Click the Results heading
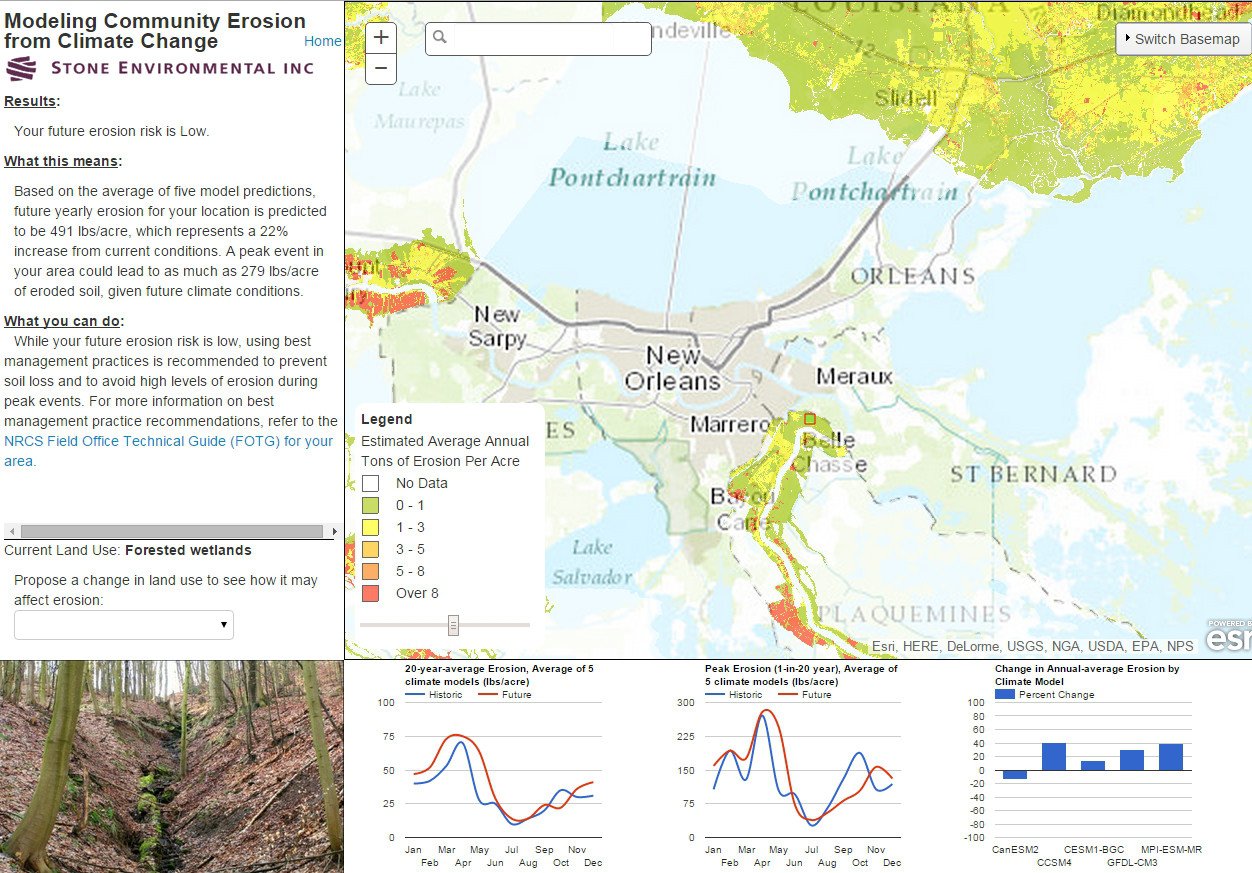This screenshot has width=1252, height=873. [31, 101]
